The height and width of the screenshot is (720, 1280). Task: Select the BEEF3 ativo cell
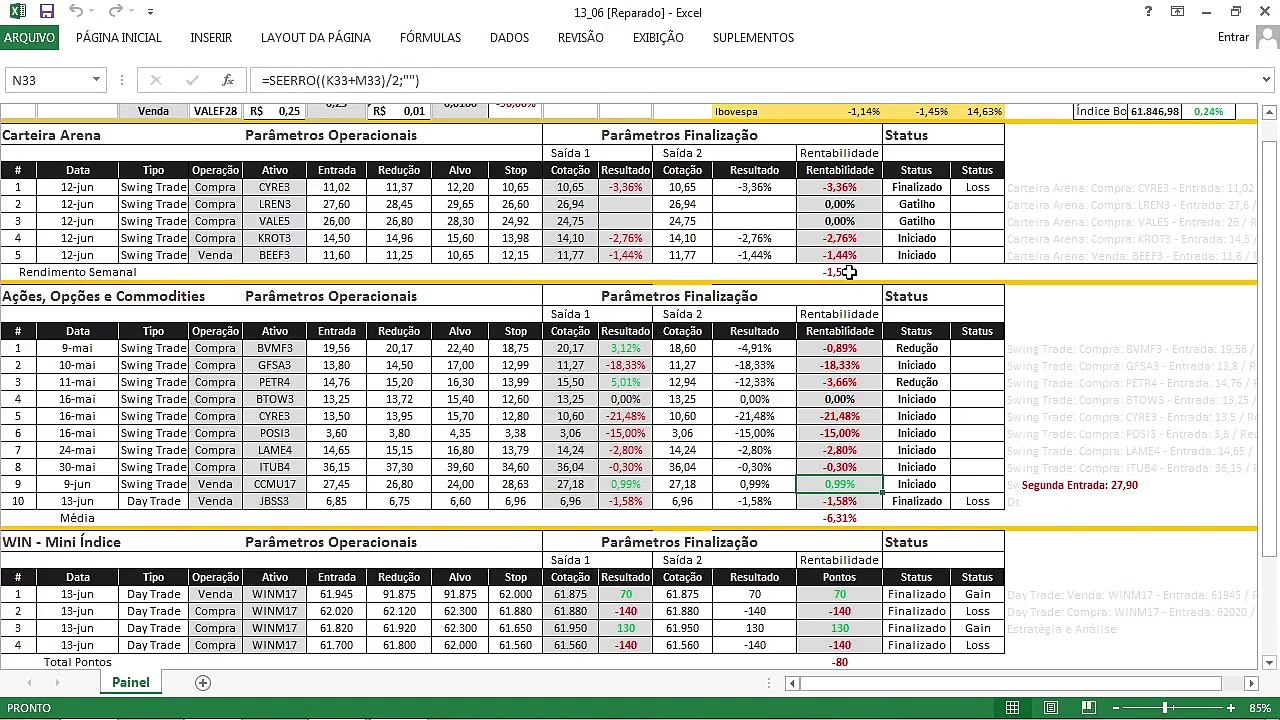point(274,255)
